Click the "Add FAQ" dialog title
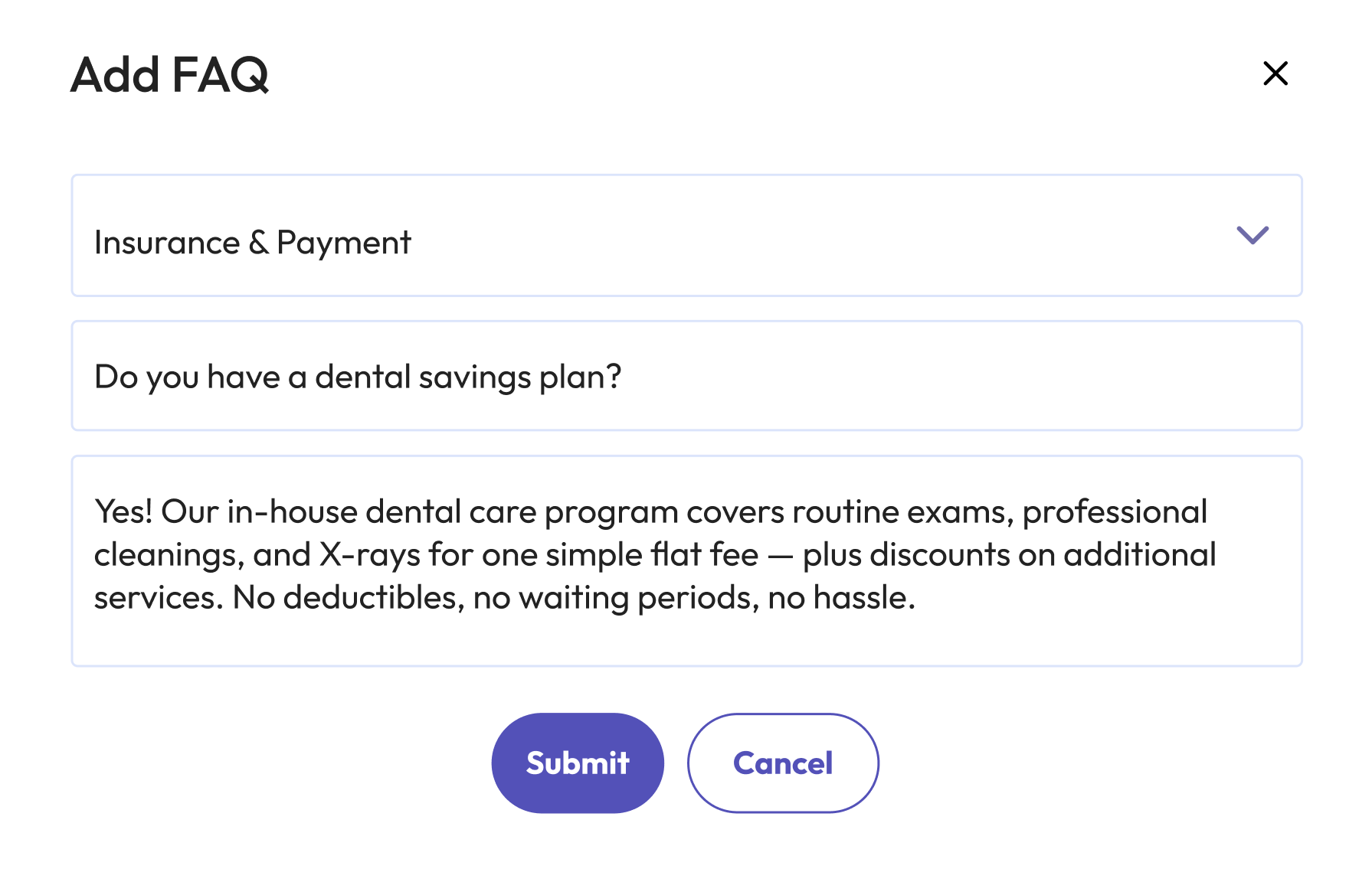Viewport: 1372px width, 882px height. coord(169,75)
